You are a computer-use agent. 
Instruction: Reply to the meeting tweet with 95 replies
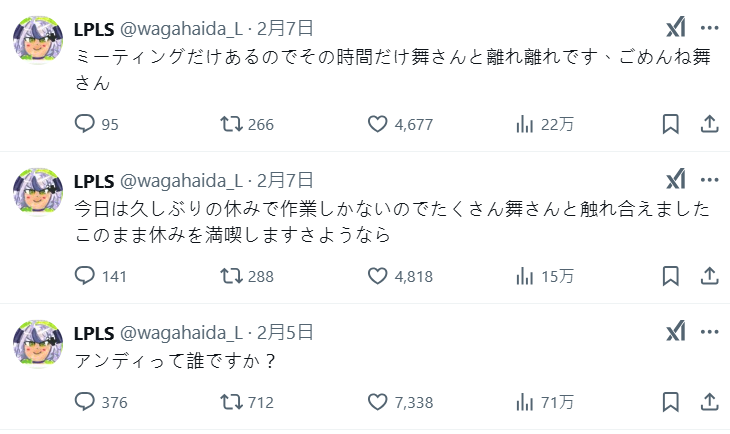coord(86,124)
